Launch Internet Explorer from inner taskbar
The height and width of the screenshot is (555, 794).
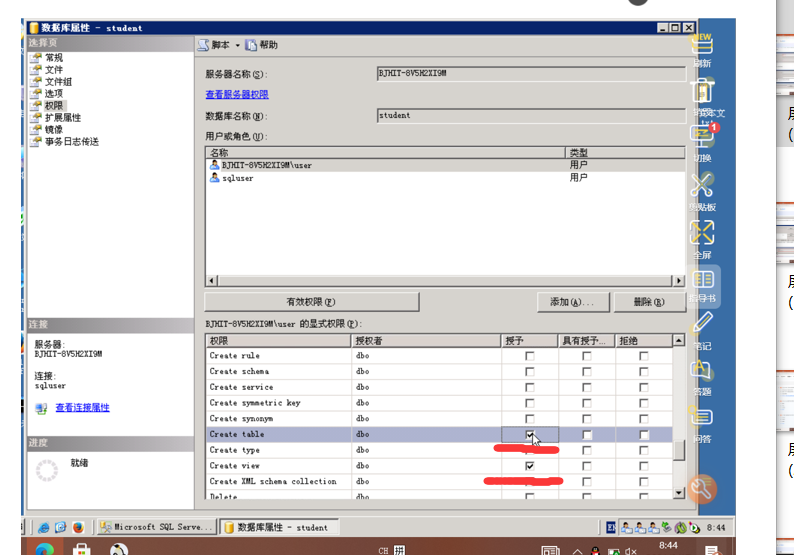pos(44,528)
